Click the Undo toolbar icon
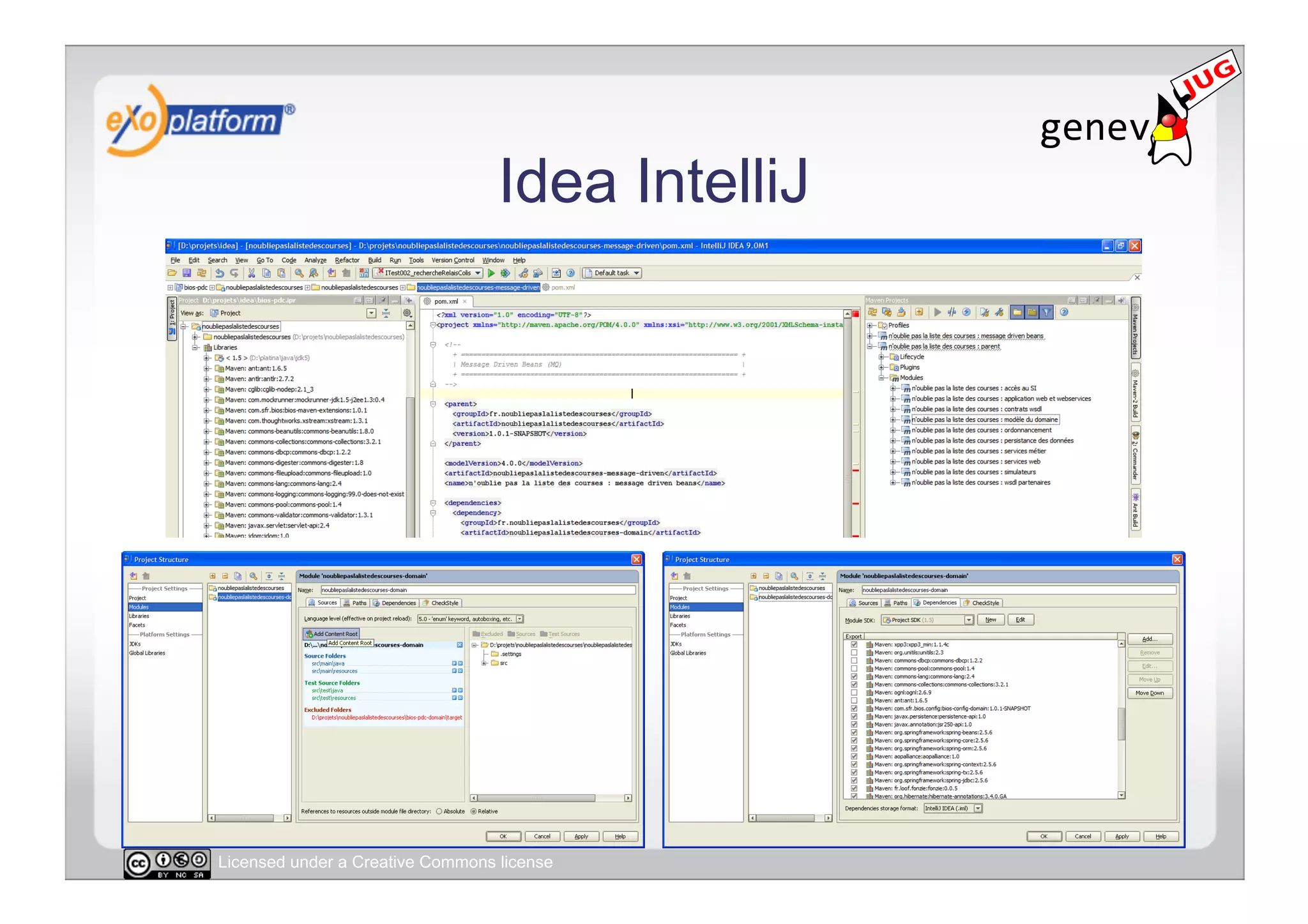 (x=219, y=273)
